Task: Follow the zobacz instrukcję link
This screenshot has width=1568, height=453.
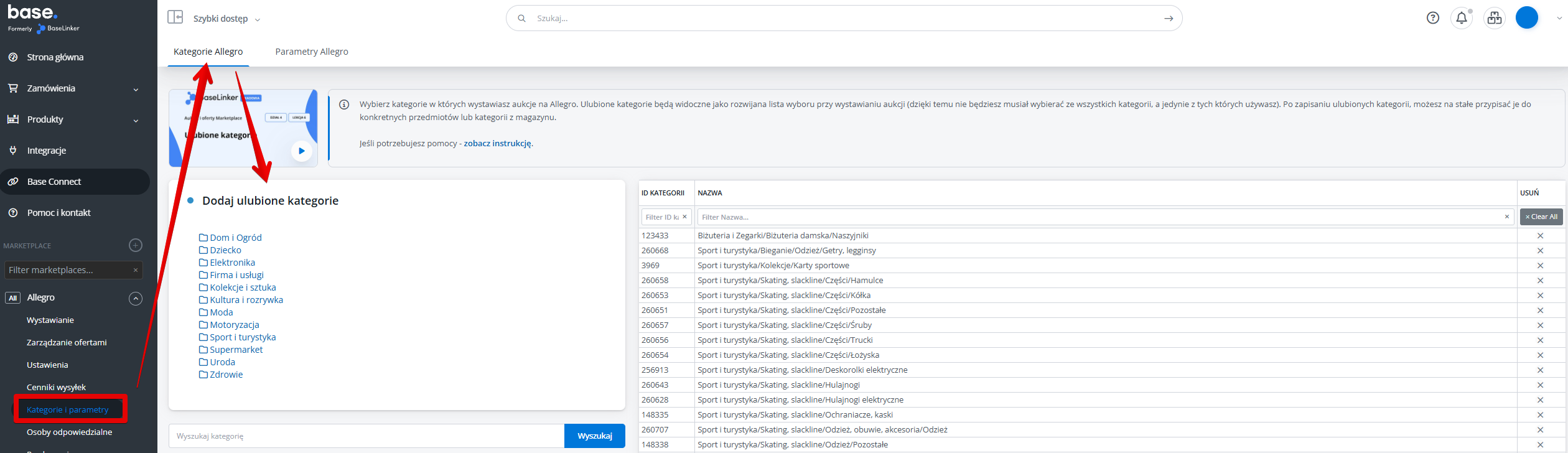Action: click(497, 143)
